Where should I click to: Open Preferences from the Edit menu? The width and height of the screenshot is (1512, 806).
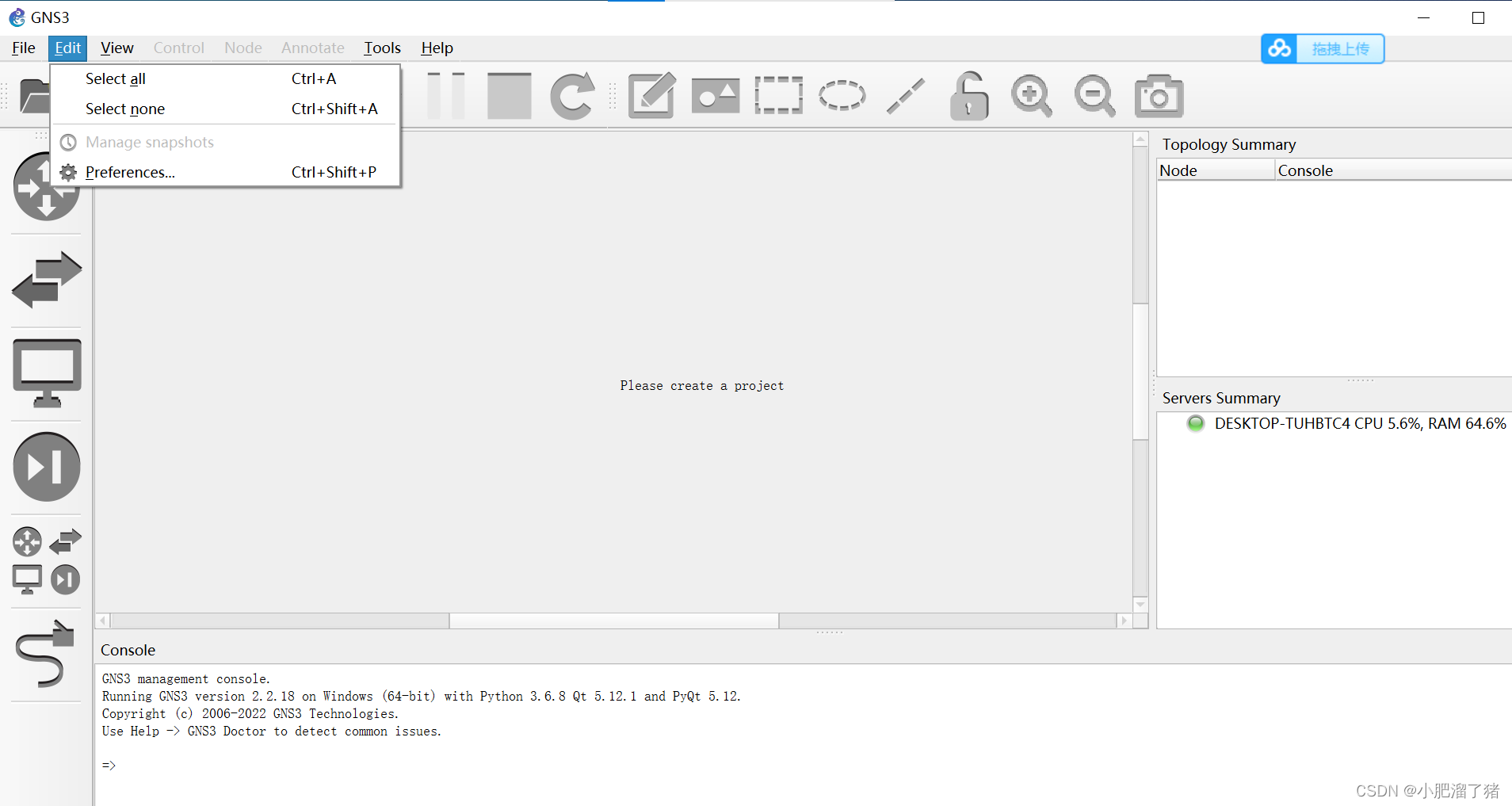pos(226,172)
